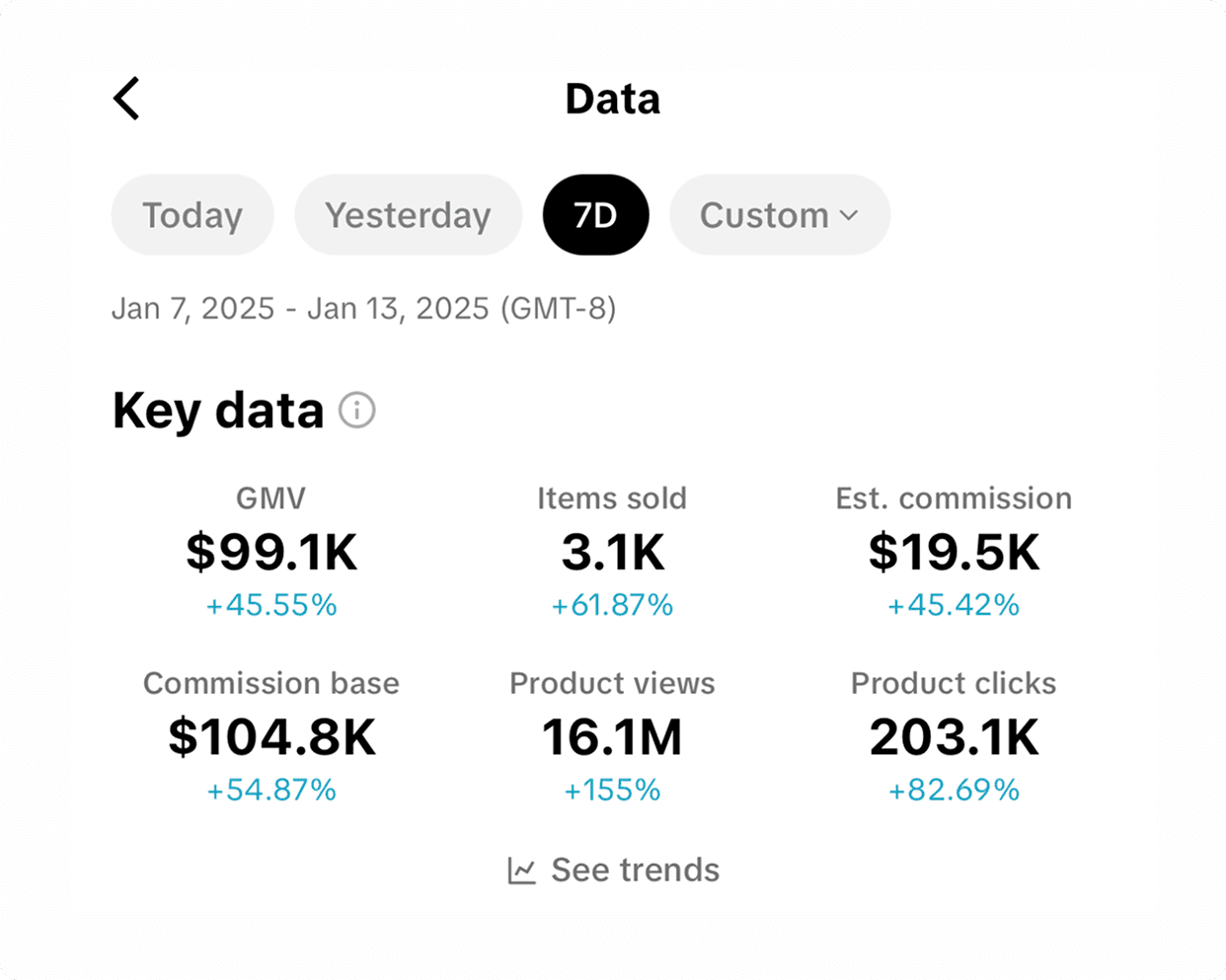Tap the Product clicks 203.1K metric
1226x980 pixels.
(954, 736)
